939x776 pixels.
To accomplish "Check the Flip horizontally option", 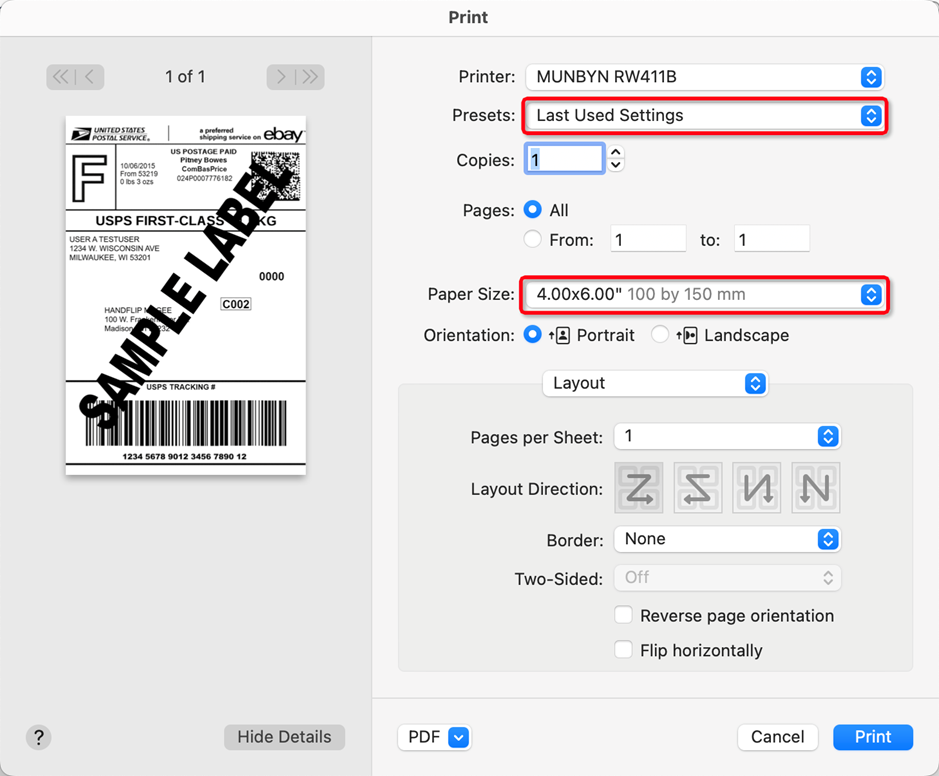I will click(x=623, y=650).
